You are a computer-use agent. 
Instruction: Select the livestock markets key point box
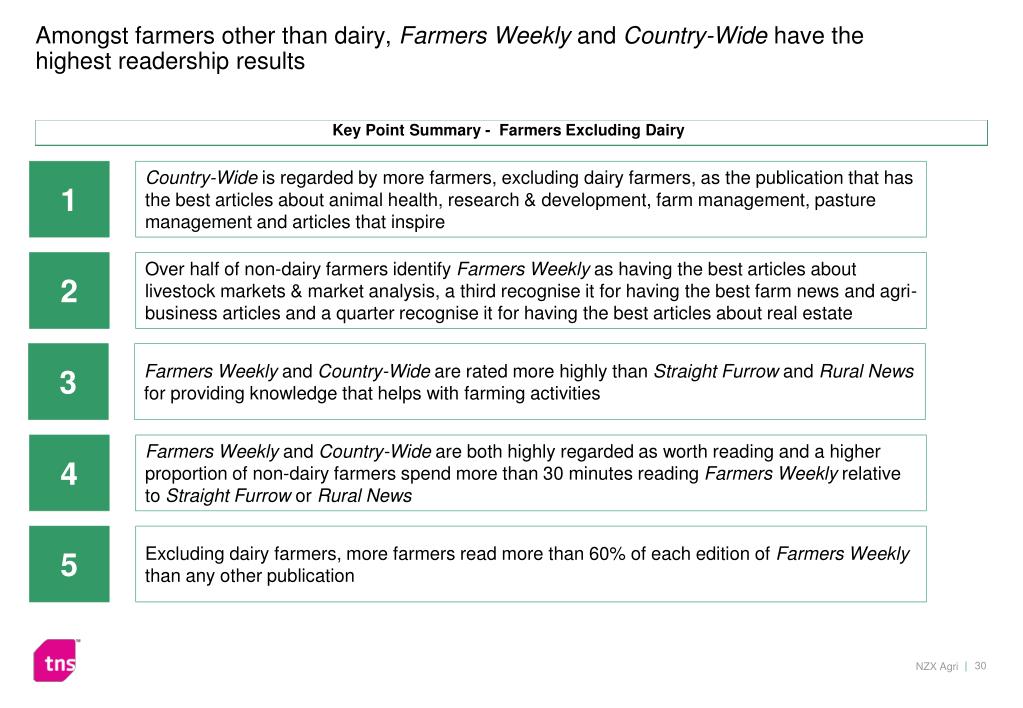pos(530,290)
